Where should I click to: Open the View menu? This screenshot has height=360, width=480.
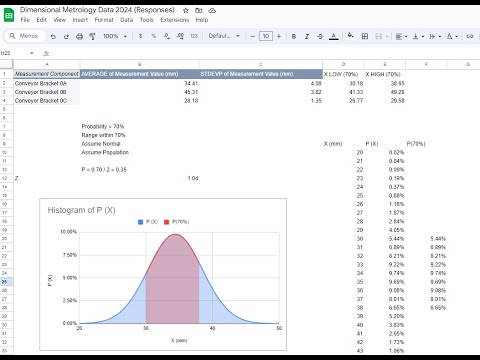60,20
